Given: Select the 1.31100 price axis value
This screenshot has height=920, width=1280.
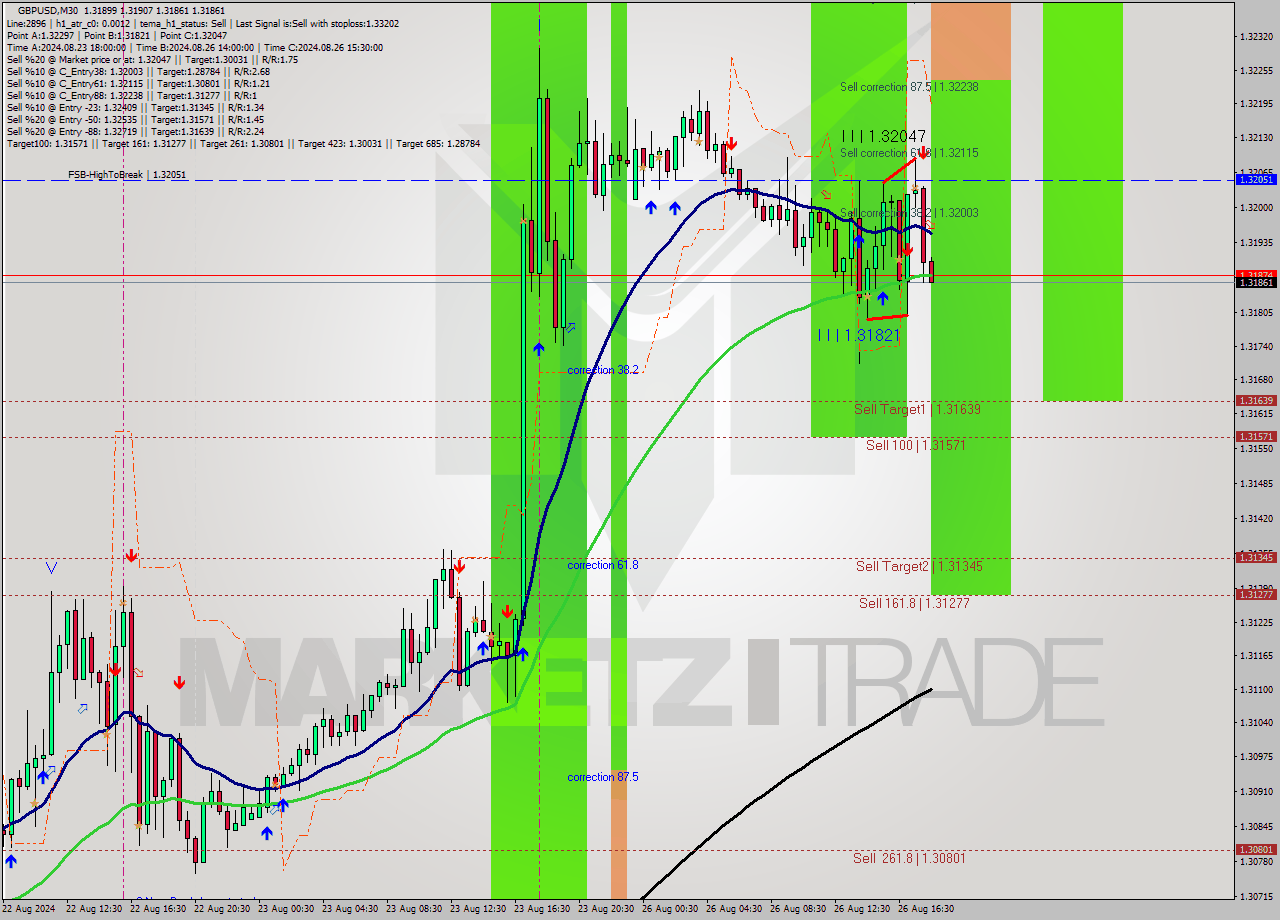Looking at the screenshot, I should click(x=1256, y=689).
